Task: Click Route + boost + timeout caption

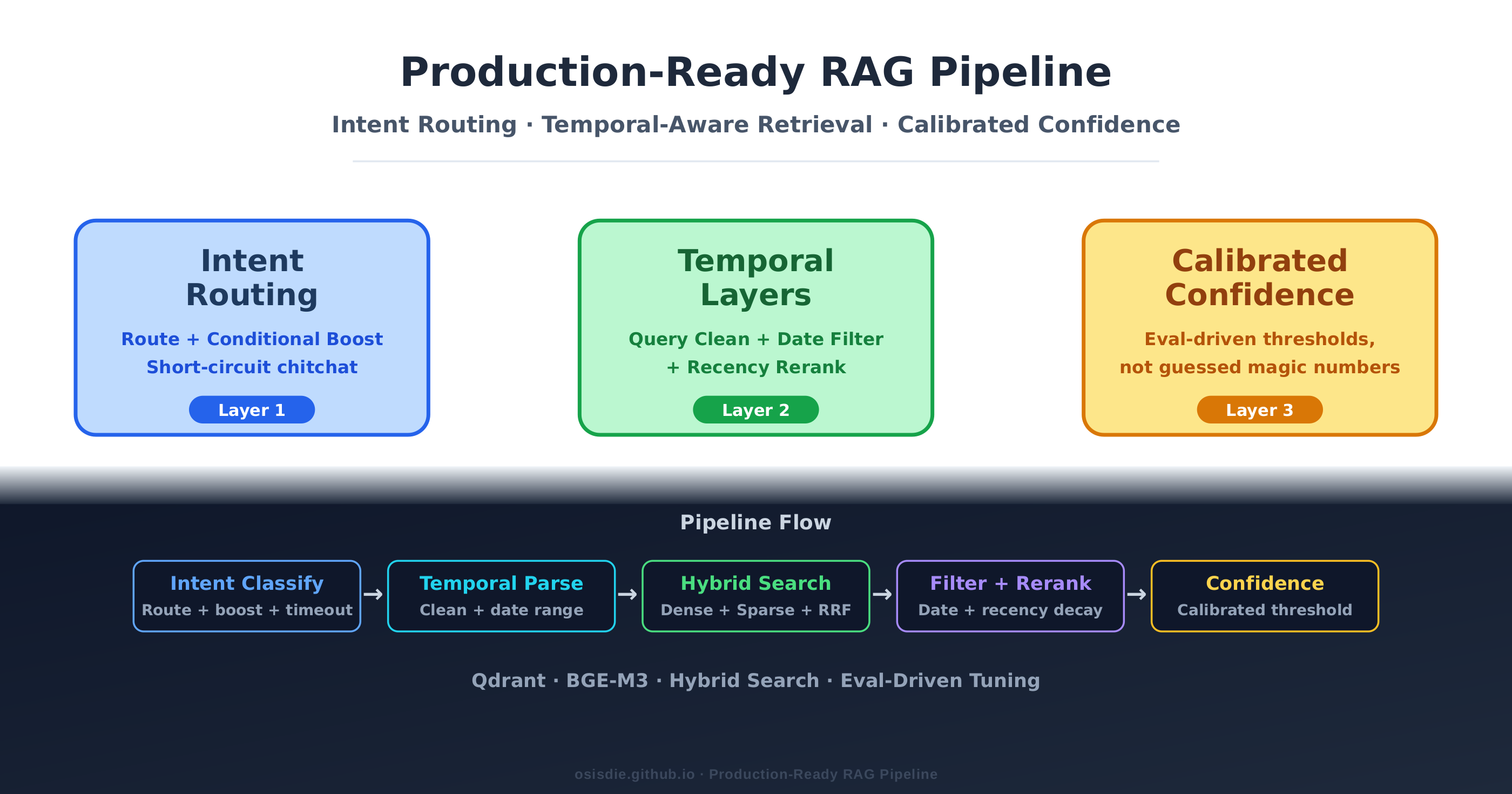Action: click(247, 610)
